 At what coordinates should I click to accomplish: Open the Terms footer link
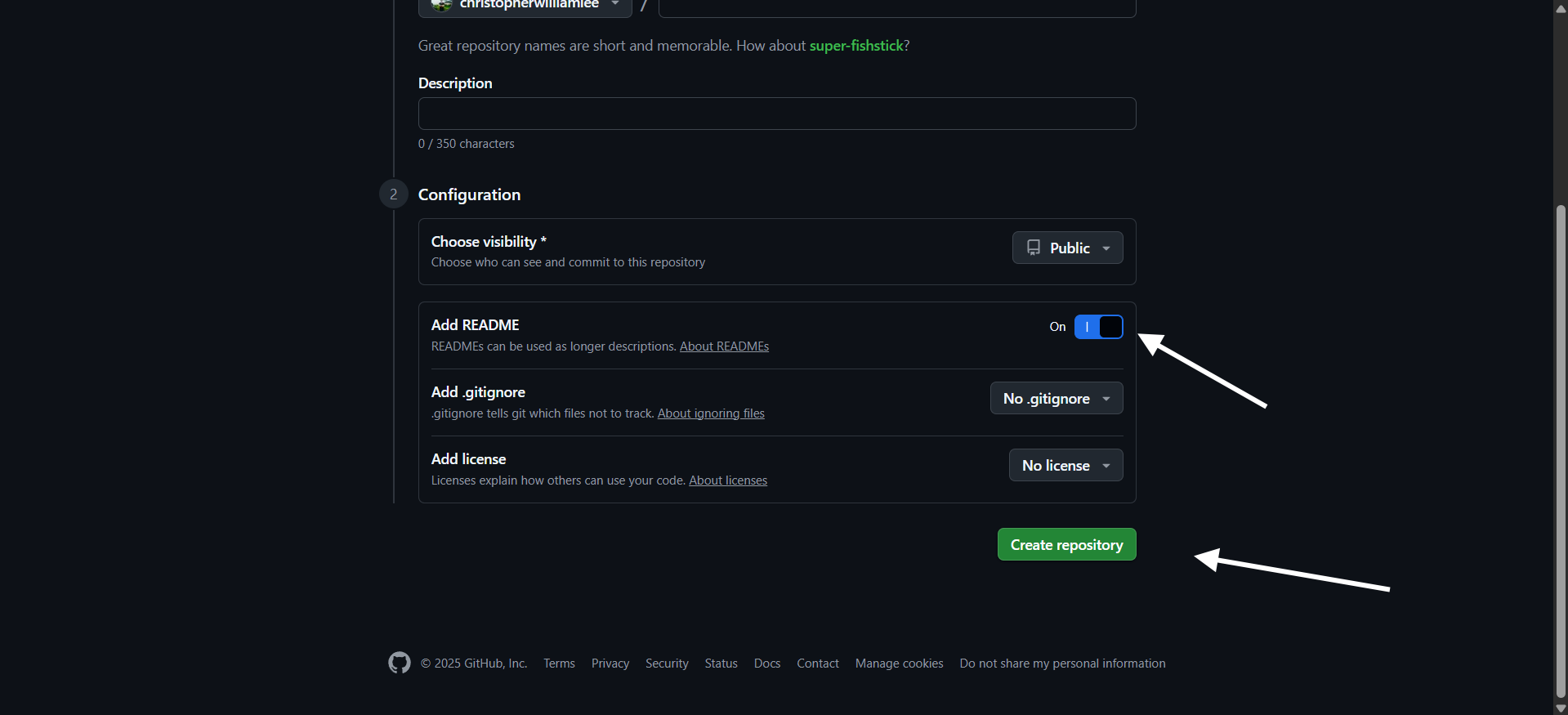(x=559, y=664)
